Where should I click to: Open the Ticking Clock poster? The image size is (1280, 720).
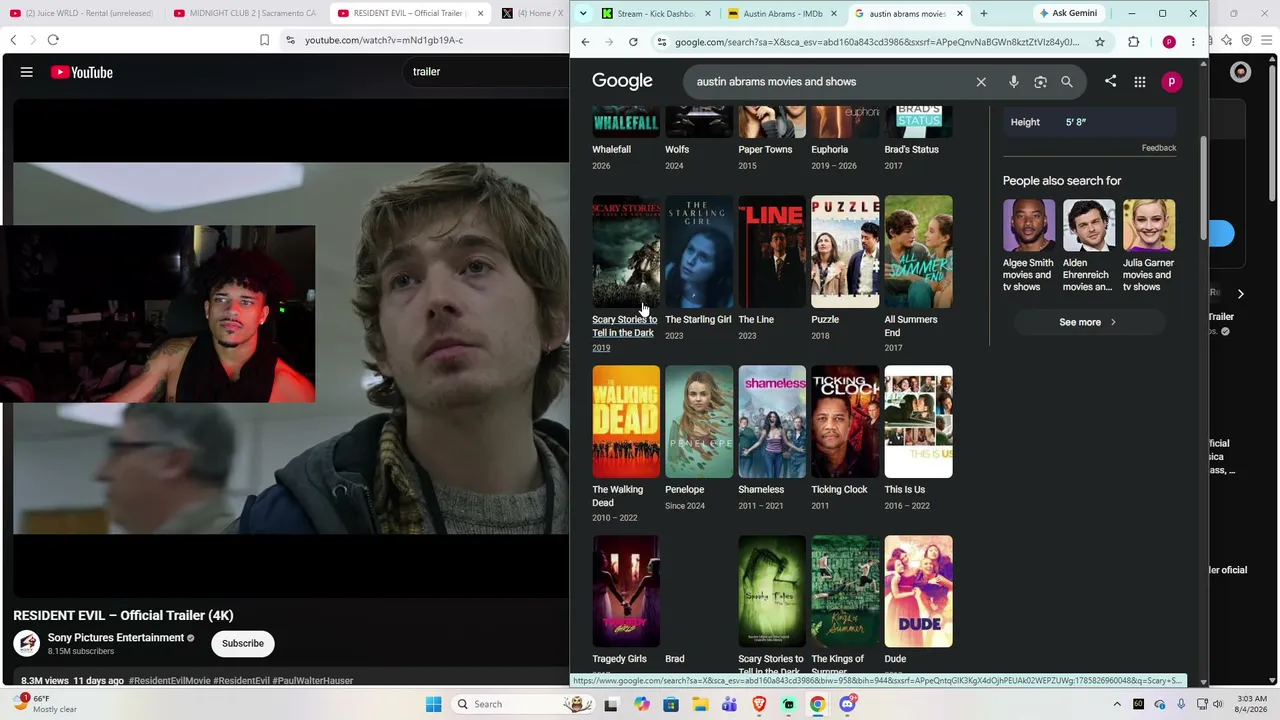pos(845,422)
